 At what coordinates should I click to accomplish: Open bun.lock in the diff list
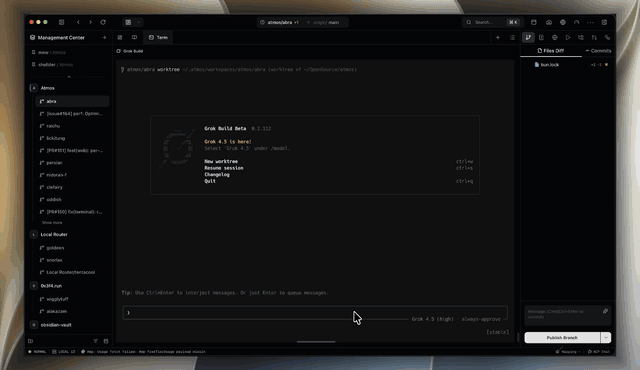(x=567, y=65)
